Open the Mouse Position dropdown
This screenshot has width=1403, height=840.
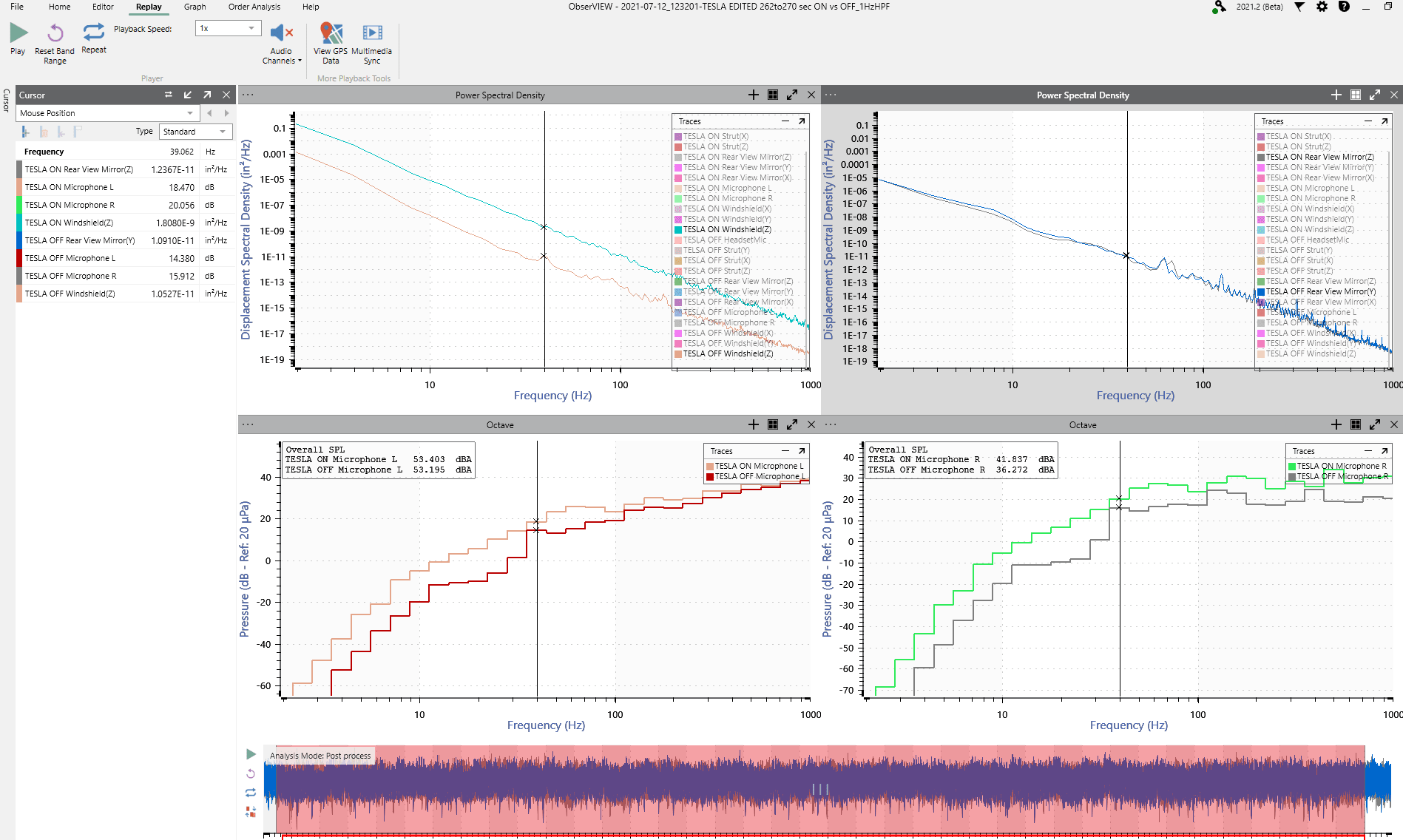108,113
